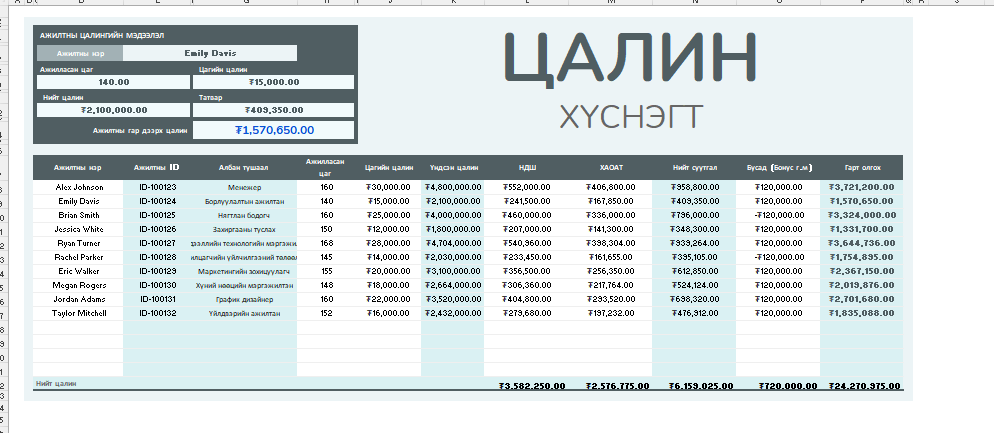
Task: Select the Нийт цалин total row label
Action: pos(57,383)
